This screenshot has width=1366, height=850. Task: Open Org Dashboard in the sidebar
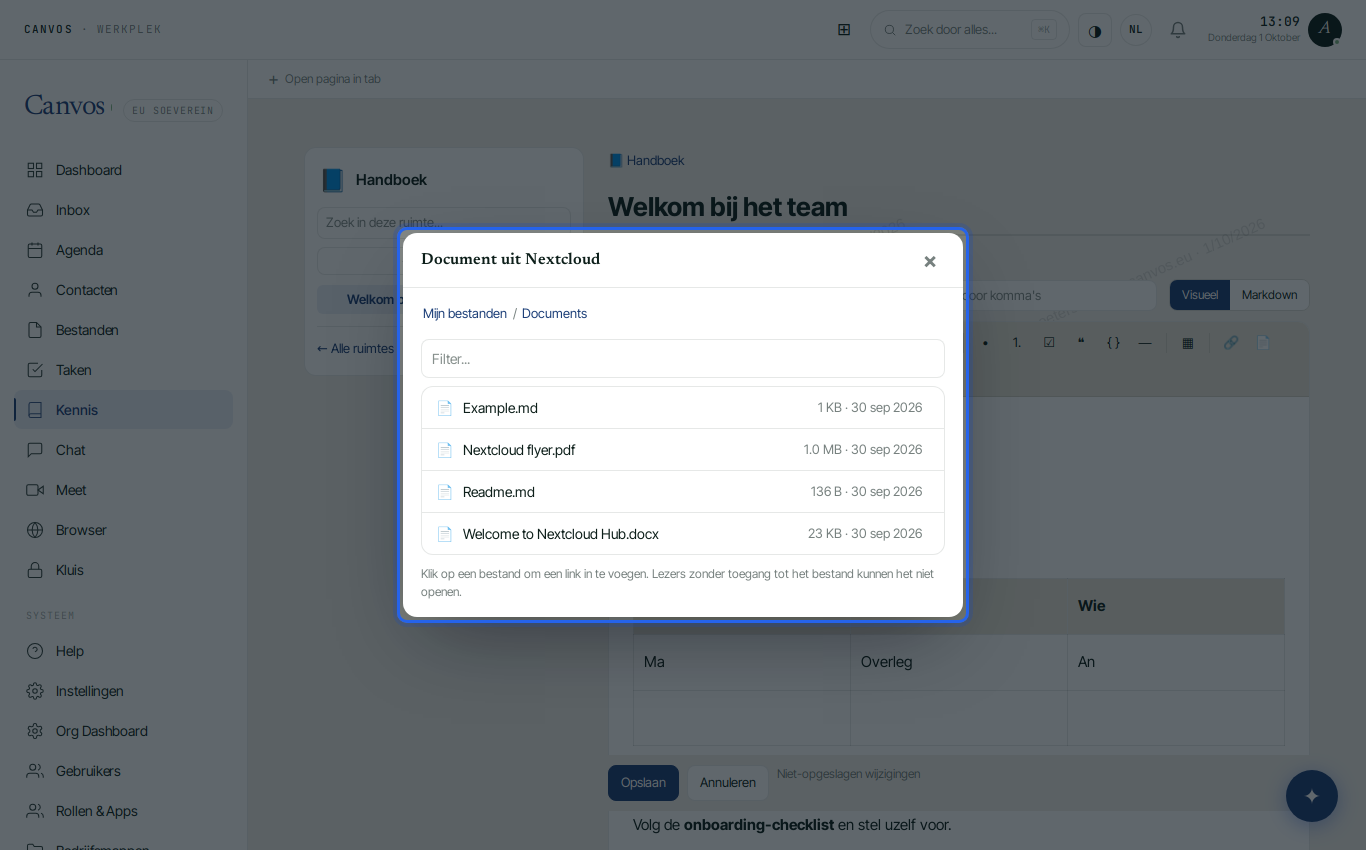123,731
